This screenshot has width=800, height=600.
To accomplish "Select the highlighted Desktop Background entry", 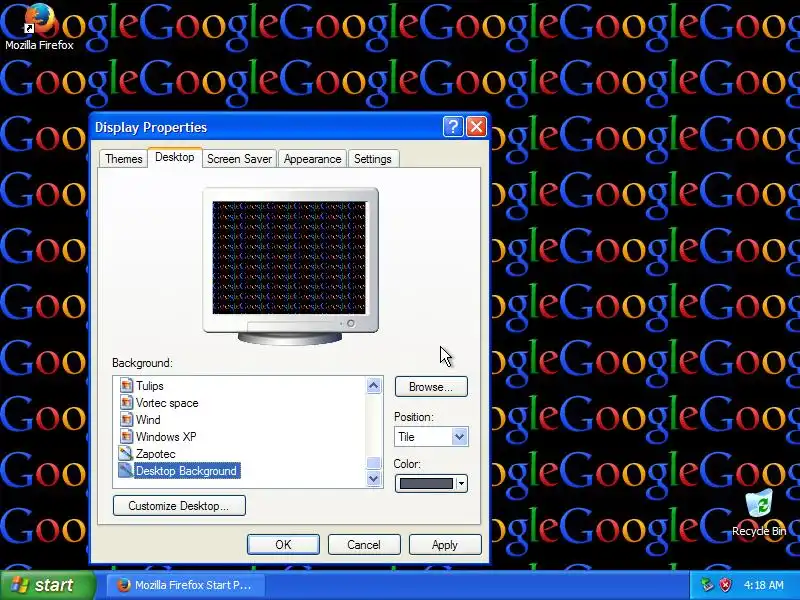I will pos(187,470).
